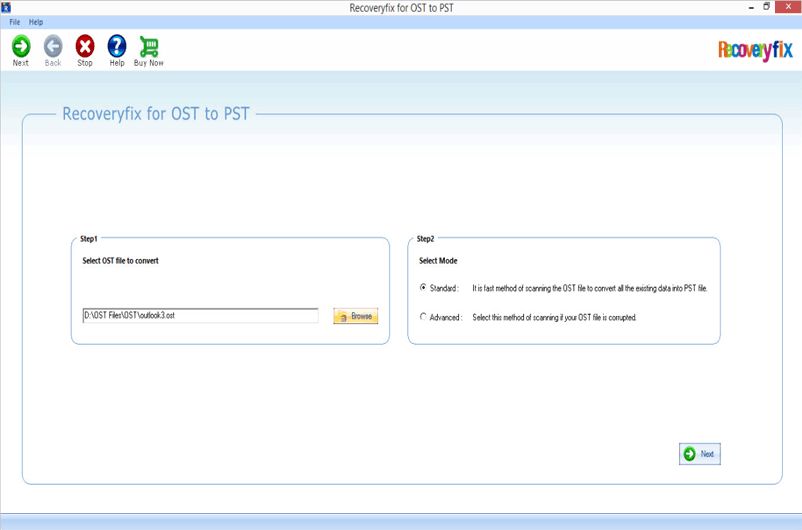Click the Step1 group label

pyautogui.click(x=88, y=238)
